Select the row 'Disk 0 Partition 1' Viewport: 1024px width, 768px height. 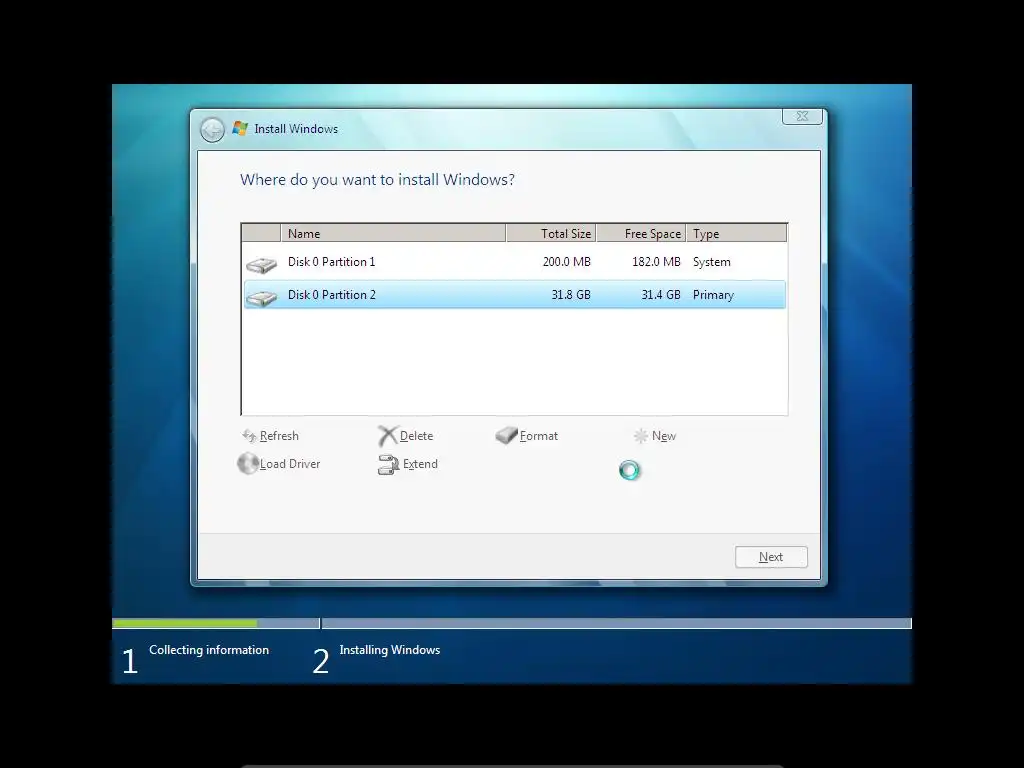[515, 262]
